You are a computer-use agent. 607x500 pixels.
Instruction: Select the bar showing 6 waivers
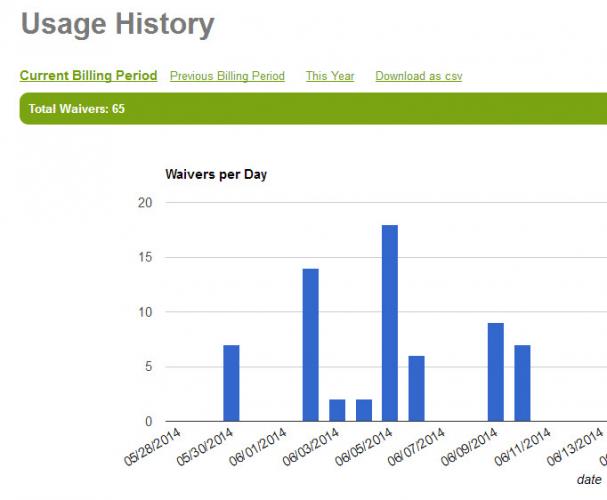[416, 388]
